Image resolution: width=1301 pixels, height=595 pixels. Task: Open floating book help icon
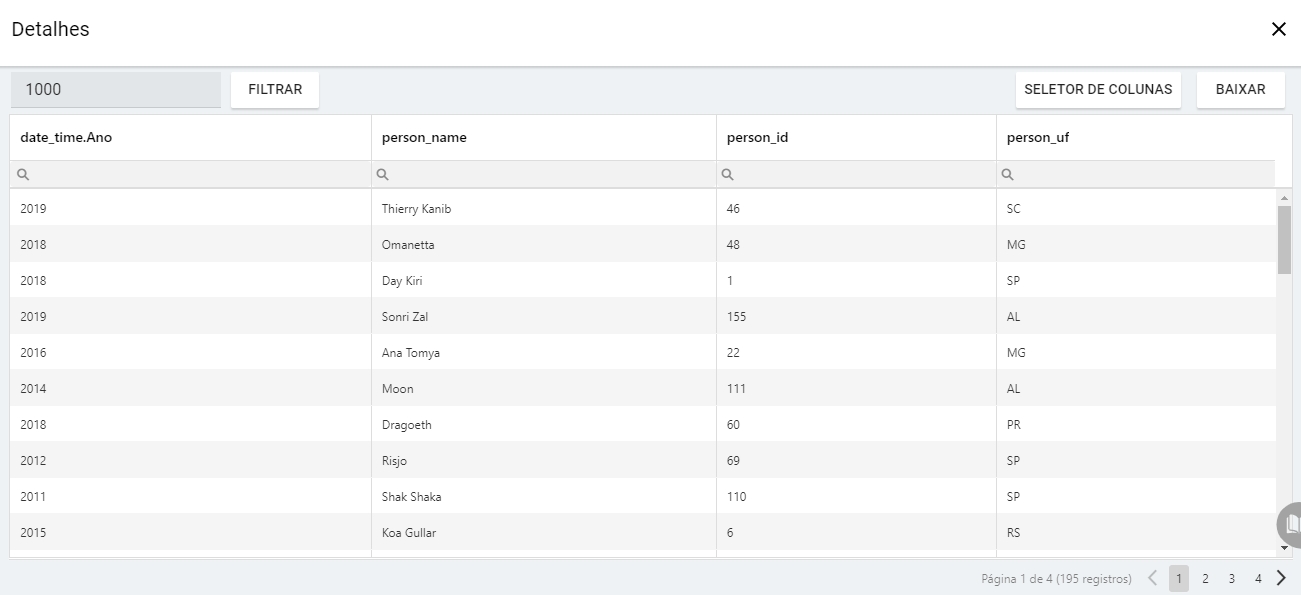tap(1291, 524)
